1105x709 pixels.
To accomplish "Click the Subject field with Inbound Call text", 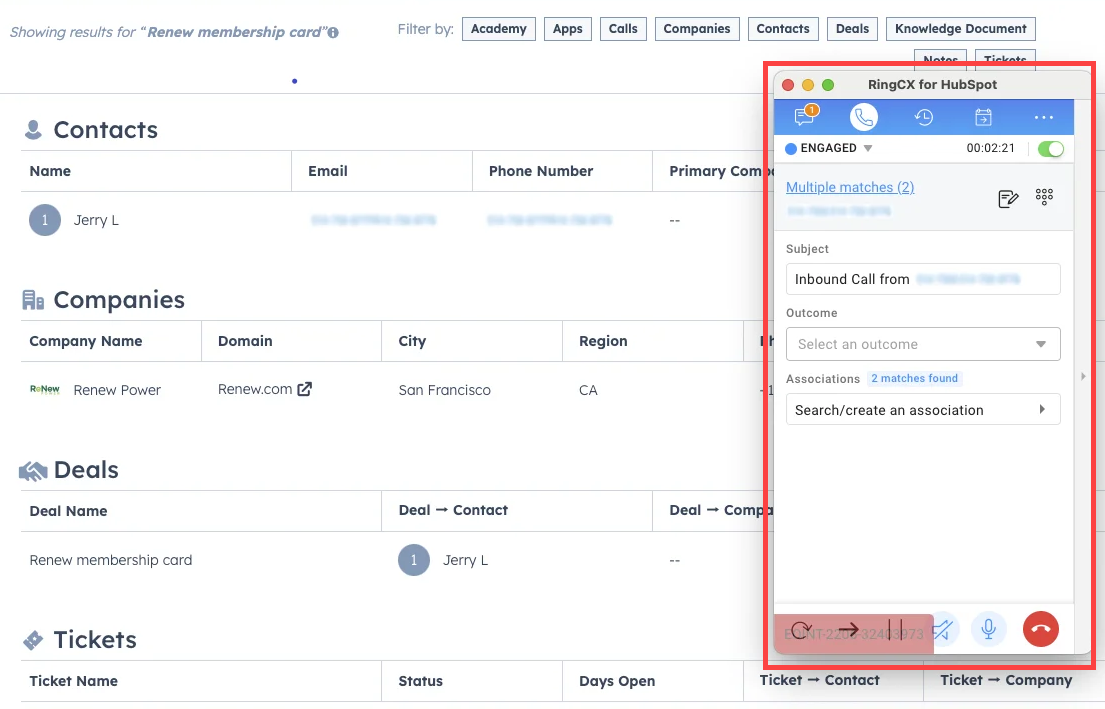I will pos(923,279).
